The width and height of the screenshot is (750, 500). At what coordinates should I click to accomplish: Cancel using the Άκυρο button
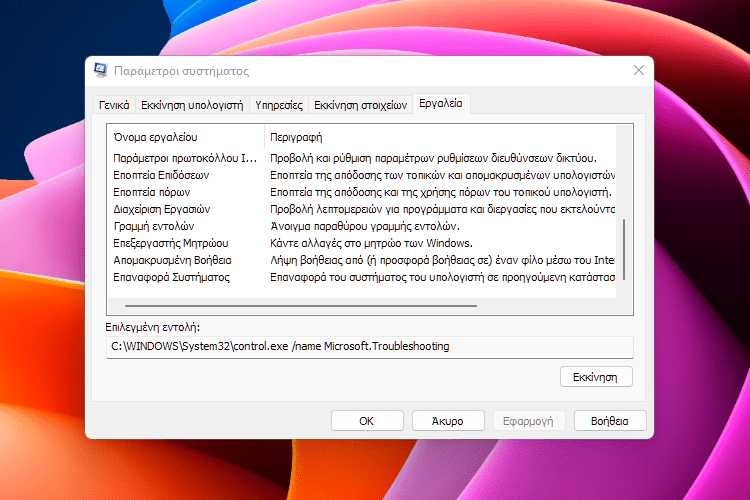(449, 421)
